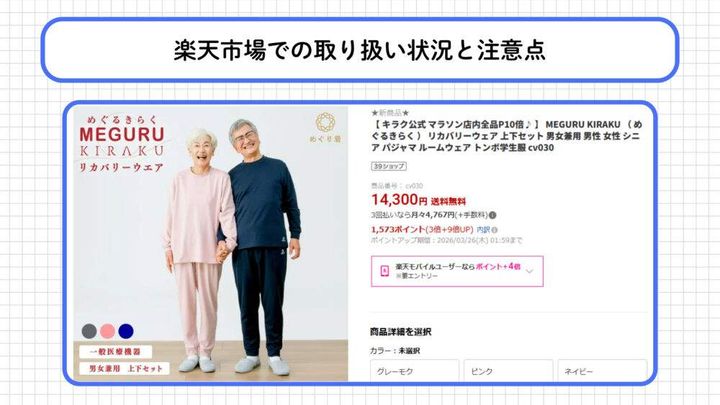This screenshot has width=720, height=405.
Task: Choose the グレーモク color option
Action: 414,371
